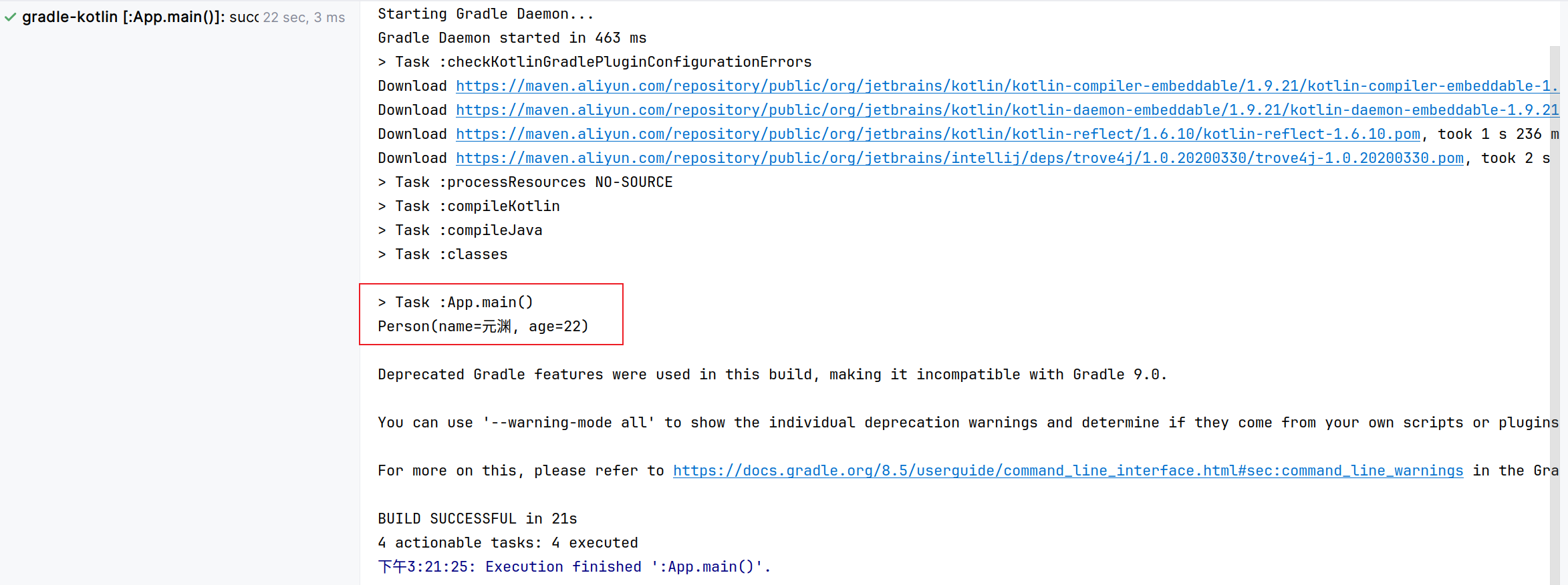Click the vertical scrollbar of the console
The height and width of the screenshot is (585, 1568).
[x=1555, y=314]
